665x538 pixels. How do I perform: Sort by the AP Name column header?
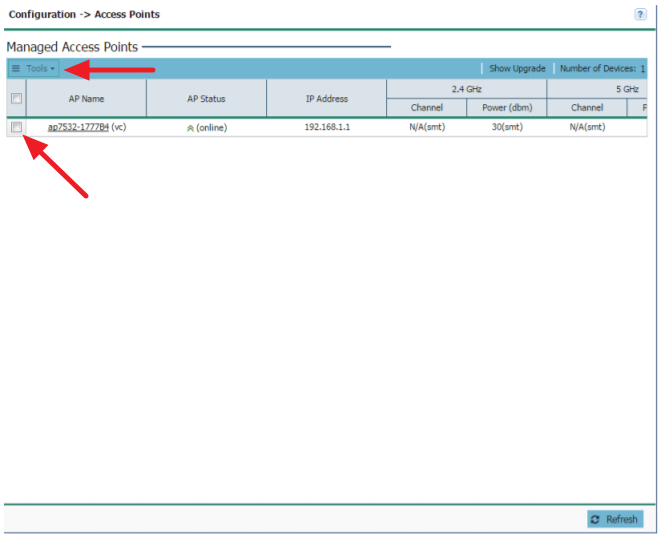point(86,99)
